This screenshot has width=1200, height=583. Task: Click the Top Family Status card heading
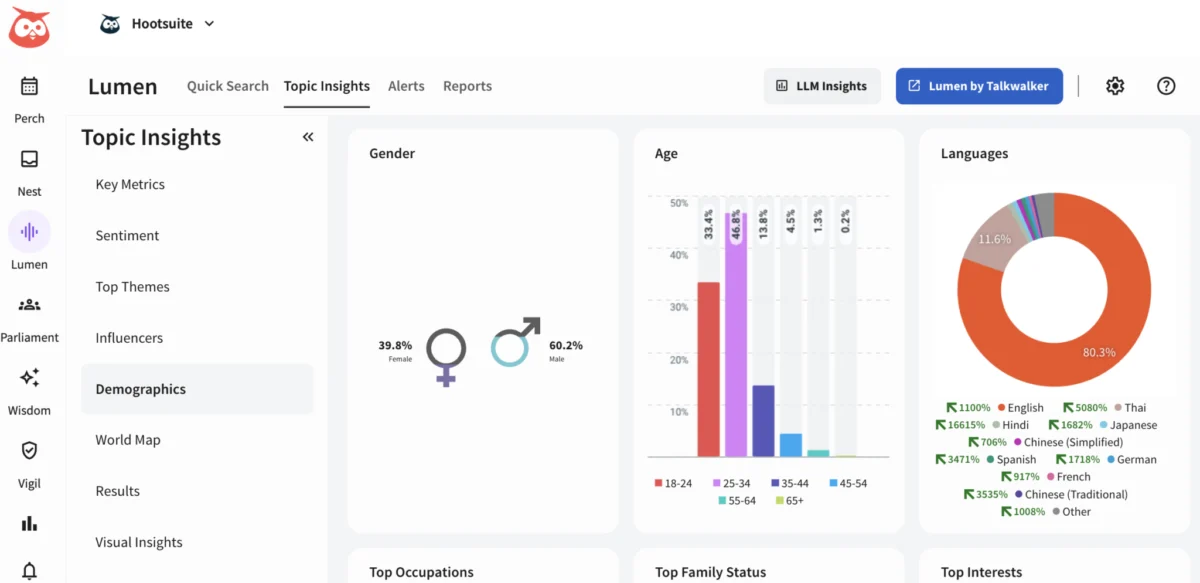click(710, 572)
